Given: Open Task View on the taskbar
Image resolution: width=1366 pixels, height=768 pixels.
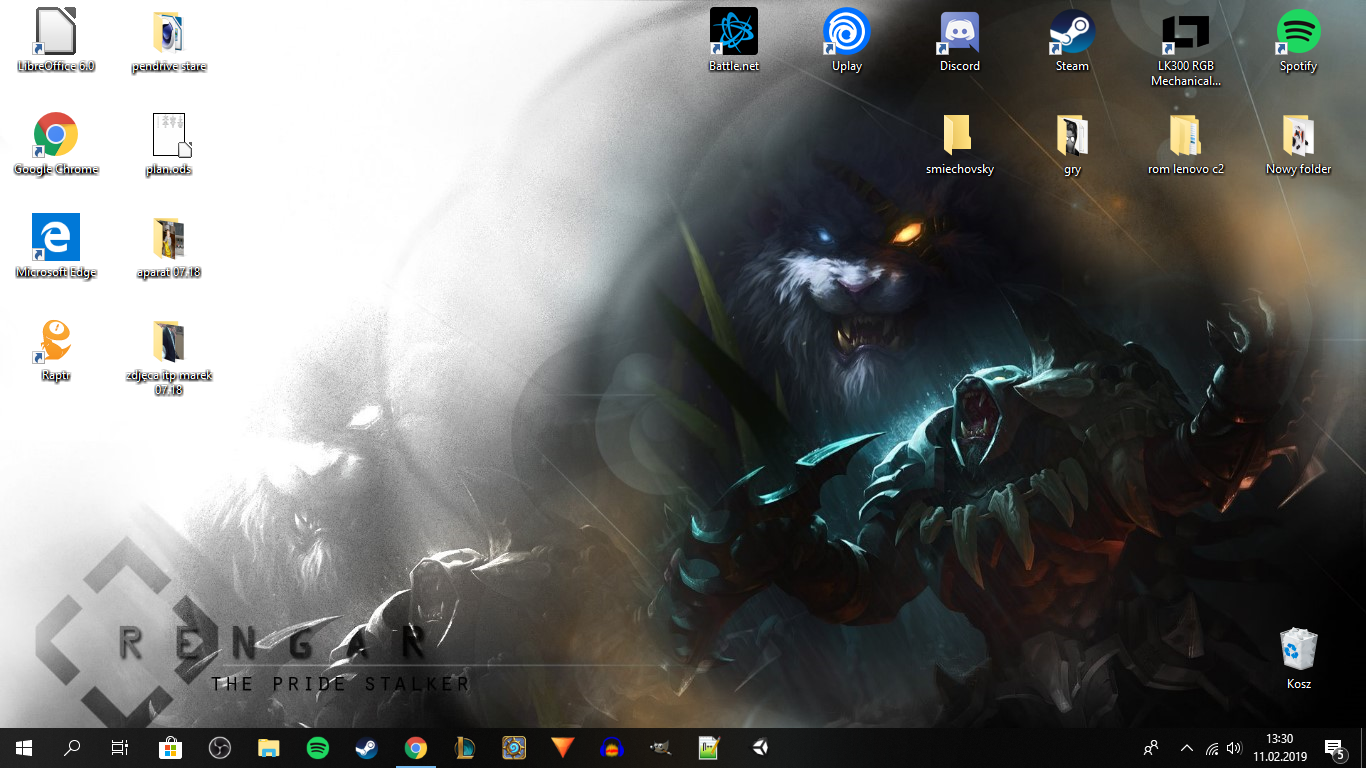Looking at the screenshot, I should [x=120, y=747].
